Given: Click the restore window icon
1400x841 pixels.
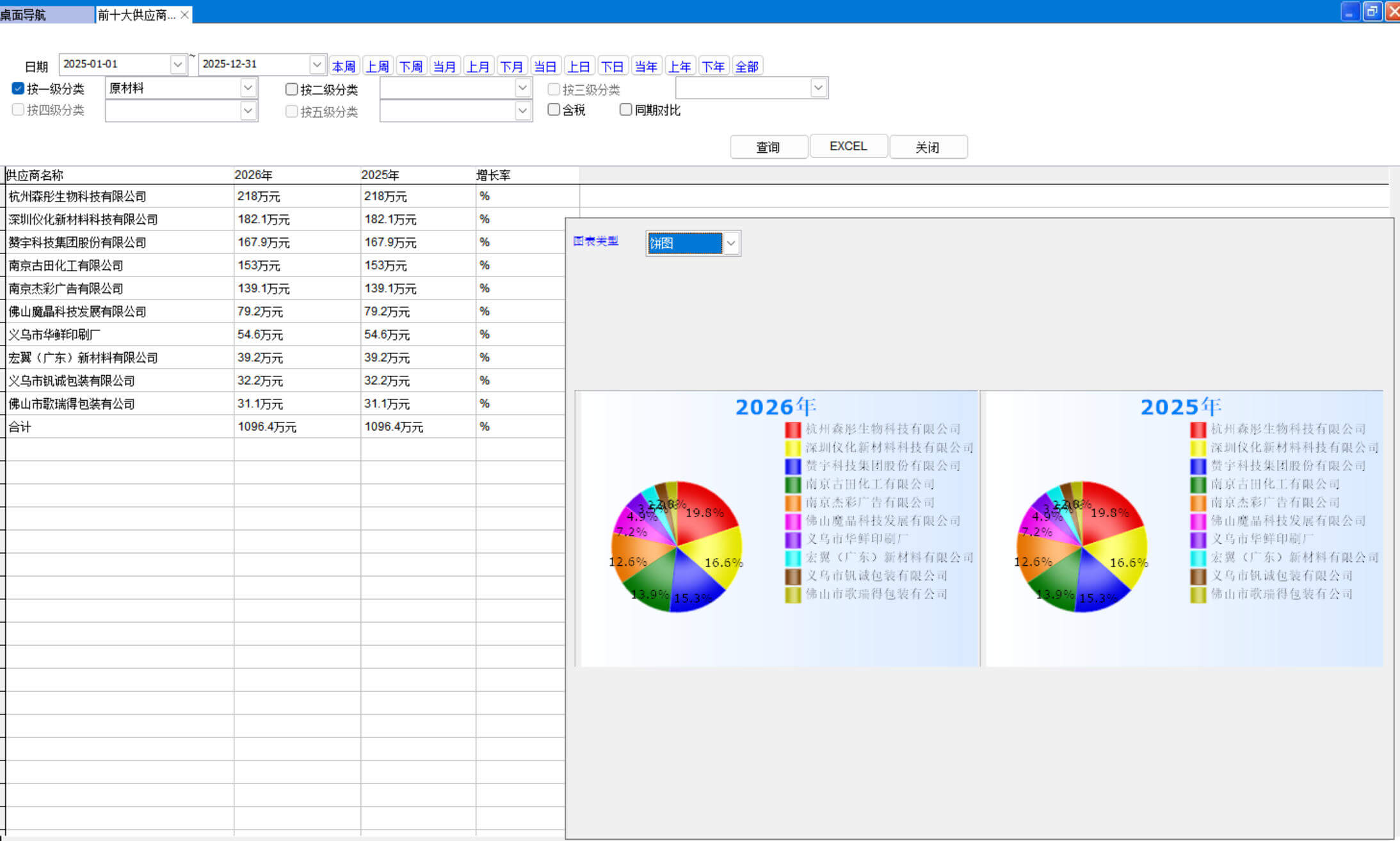Looking at the screenshot, I should click(1372, 12).
